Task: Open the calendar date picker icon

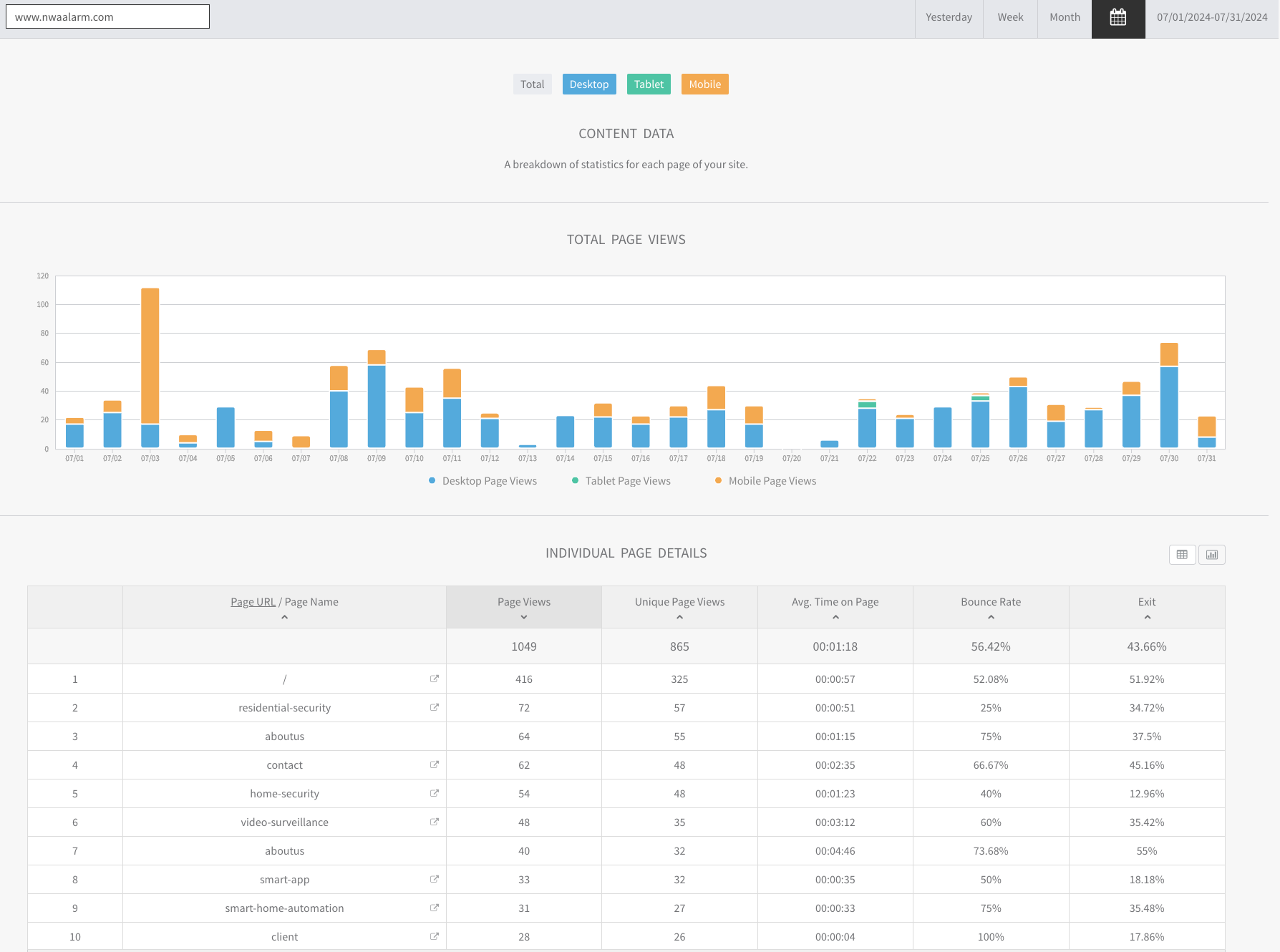Action: point(1117,18)
